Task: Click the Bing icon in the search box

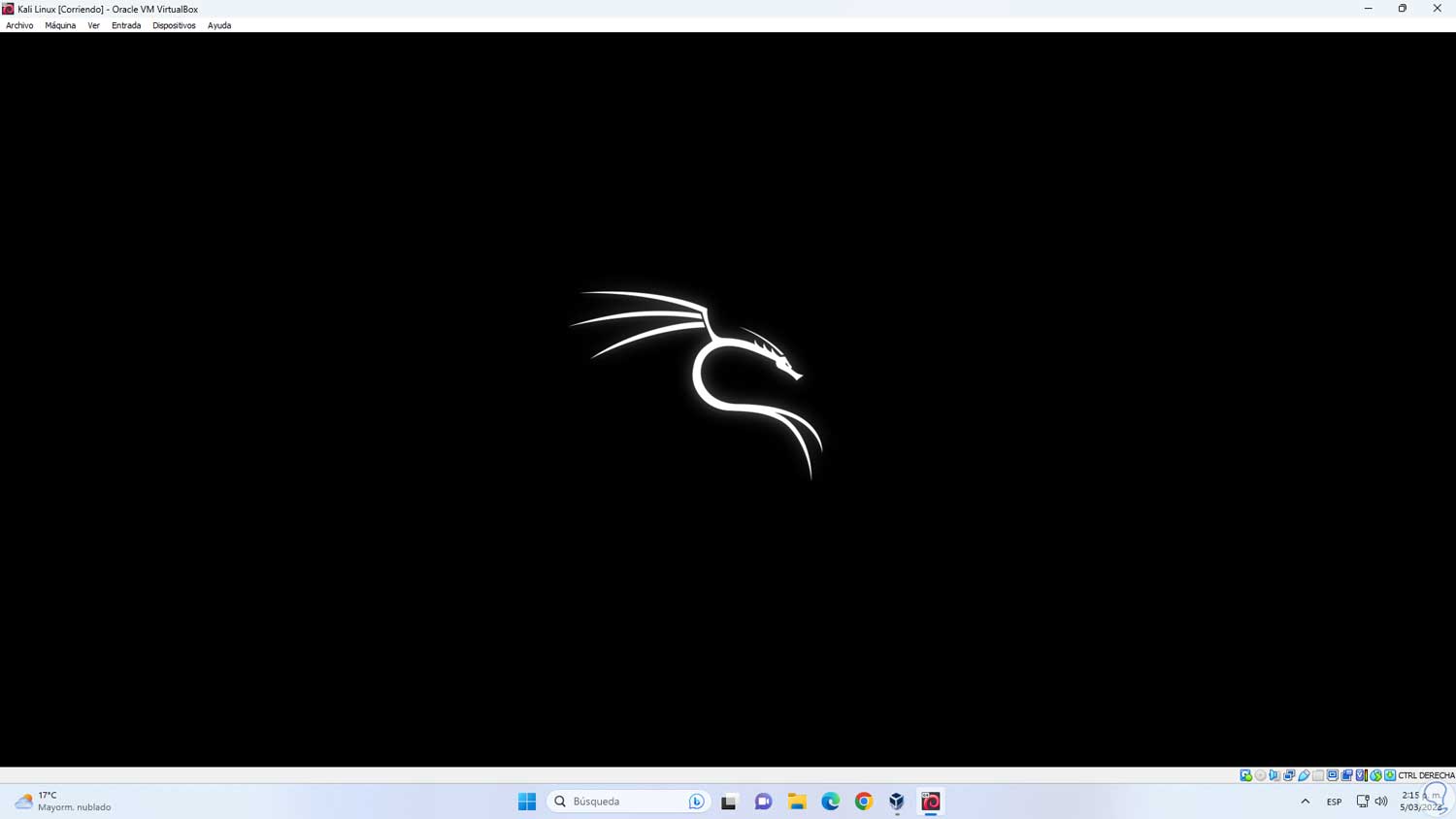Action: tap(696, 802)
